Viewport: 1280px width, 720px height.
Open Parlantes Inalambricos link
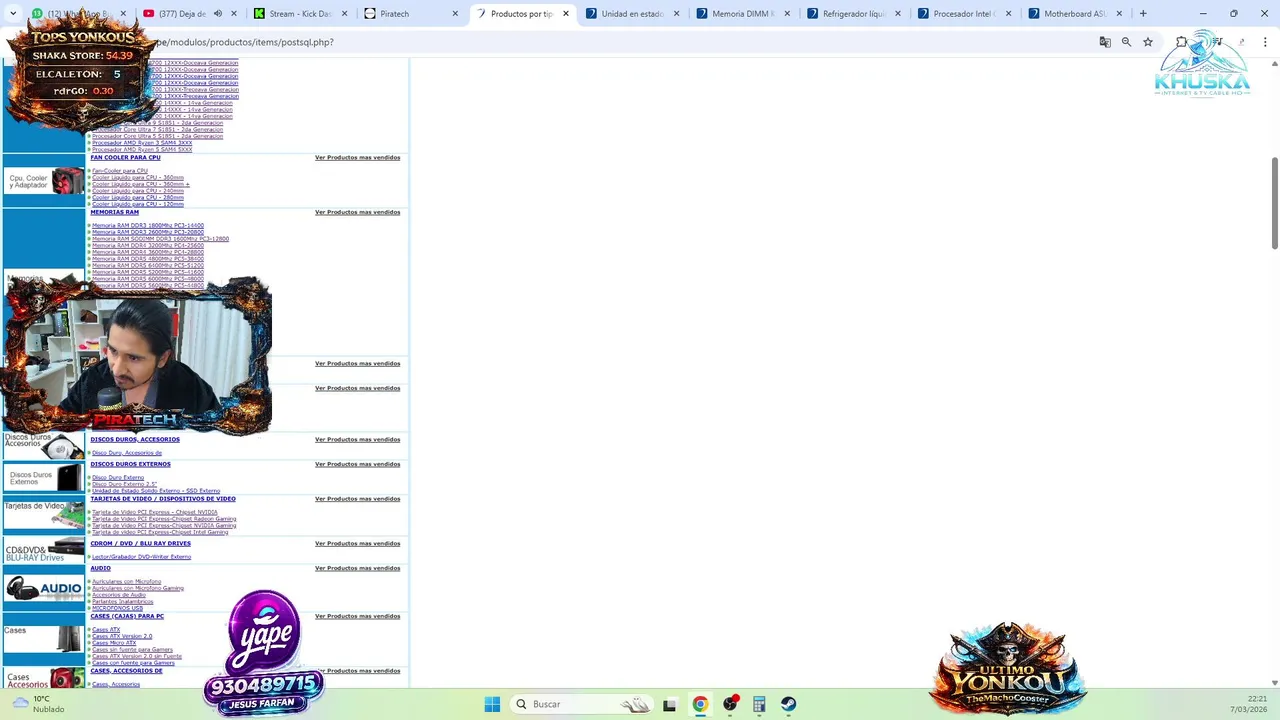[123, 601]
